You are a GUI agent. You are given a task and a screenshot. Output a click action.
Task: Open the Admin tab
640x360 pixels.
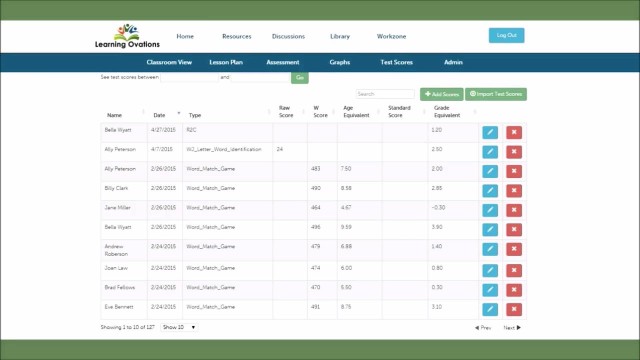[453, 62]
